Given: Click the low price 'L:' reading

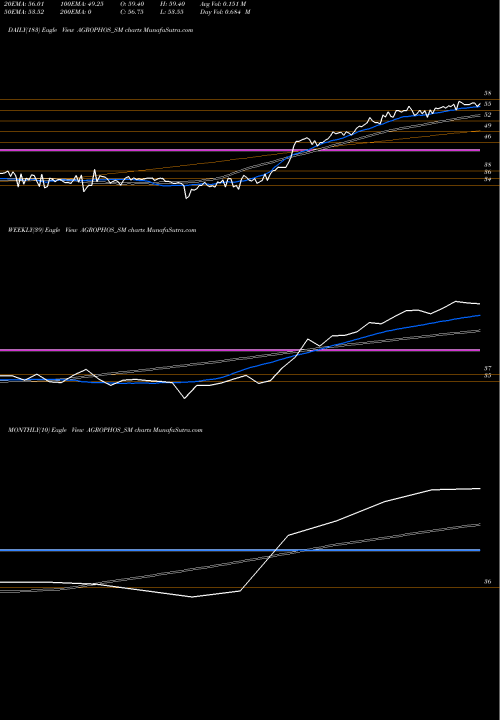Looking at the screenshot, I should pos(171,12).
